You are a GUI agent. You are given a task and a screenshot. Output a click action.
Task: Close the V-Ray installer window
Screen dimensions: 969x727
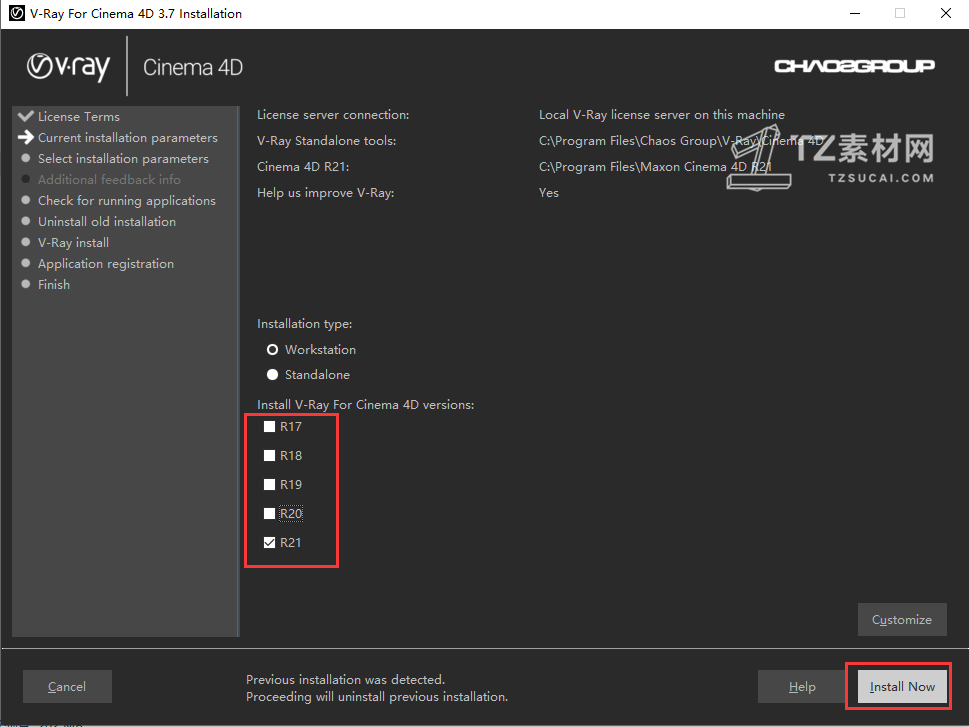click(946, 14)
